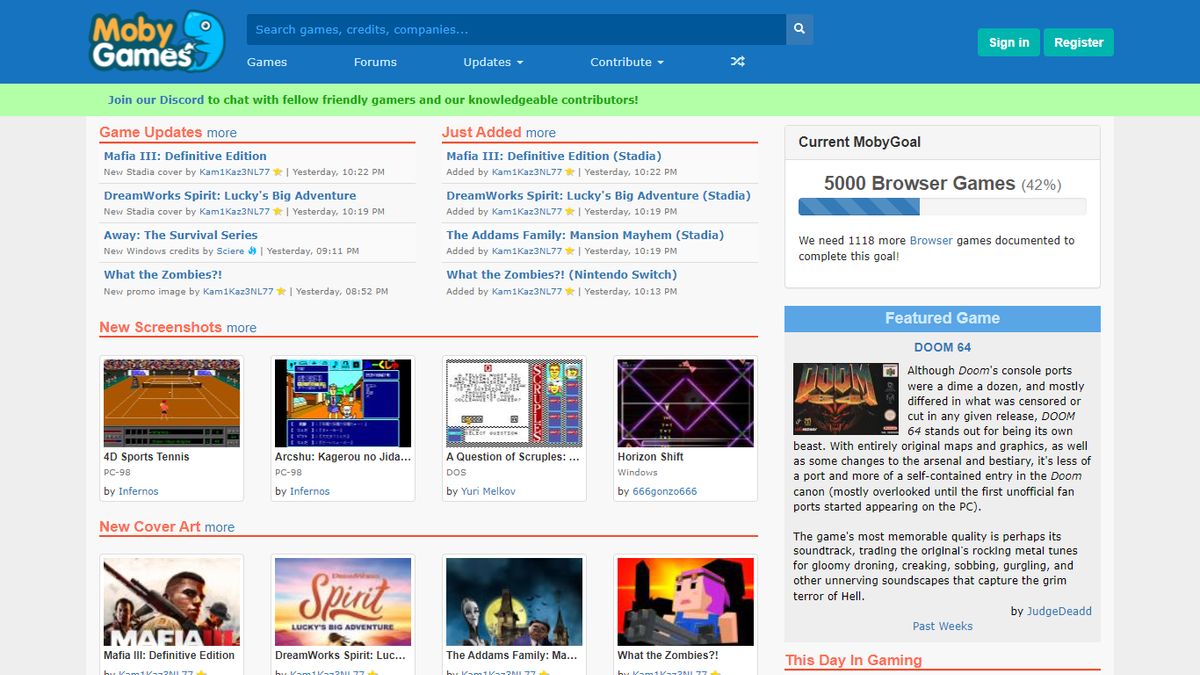
Task: Open the Contribute dropdown
Action: coord(626,62)
